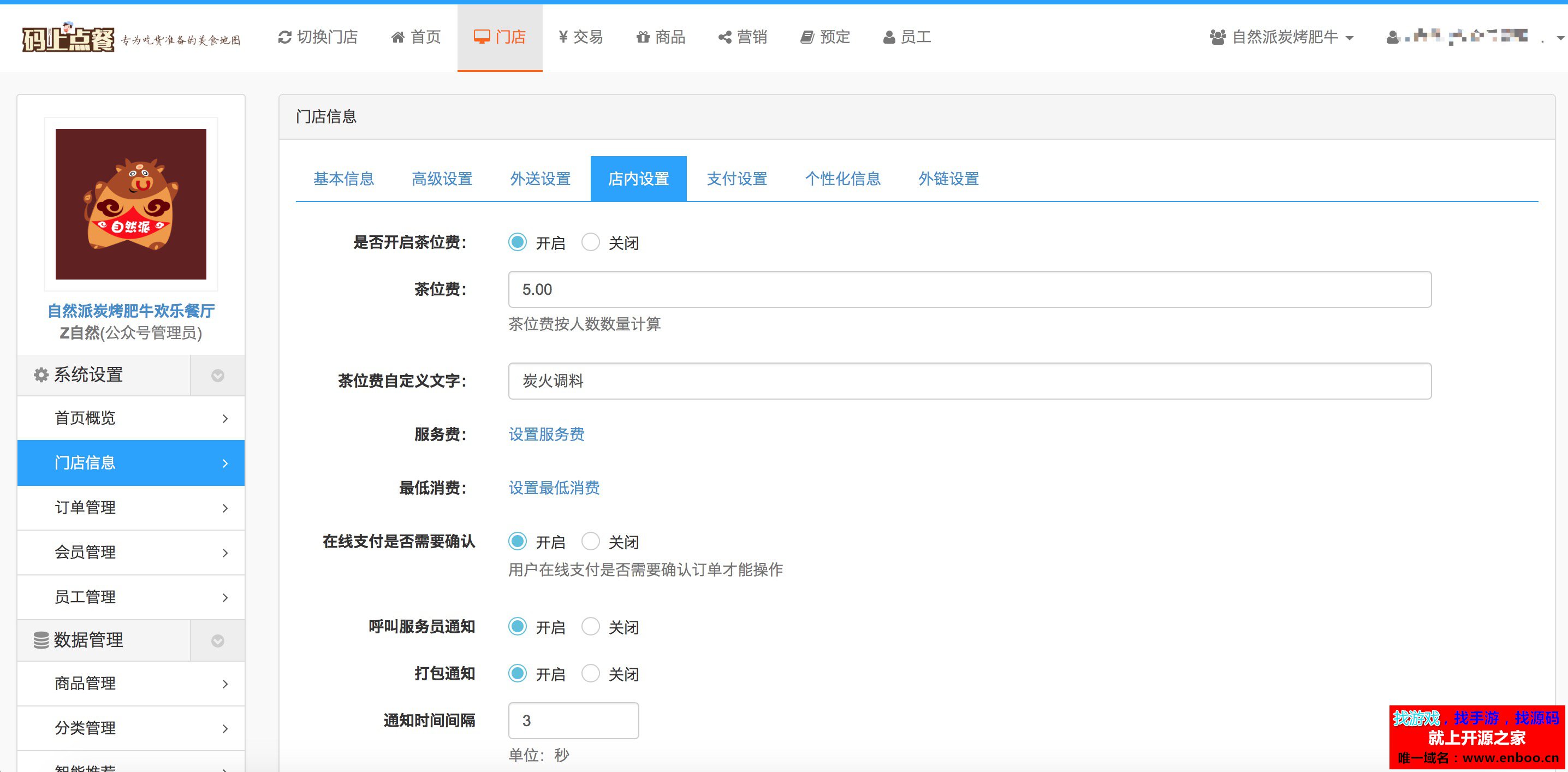This screenshot has height=772, width=1568.
Task: Open the 自然派炭烤肥牛 dropdown
Action: click(1281, 38)
